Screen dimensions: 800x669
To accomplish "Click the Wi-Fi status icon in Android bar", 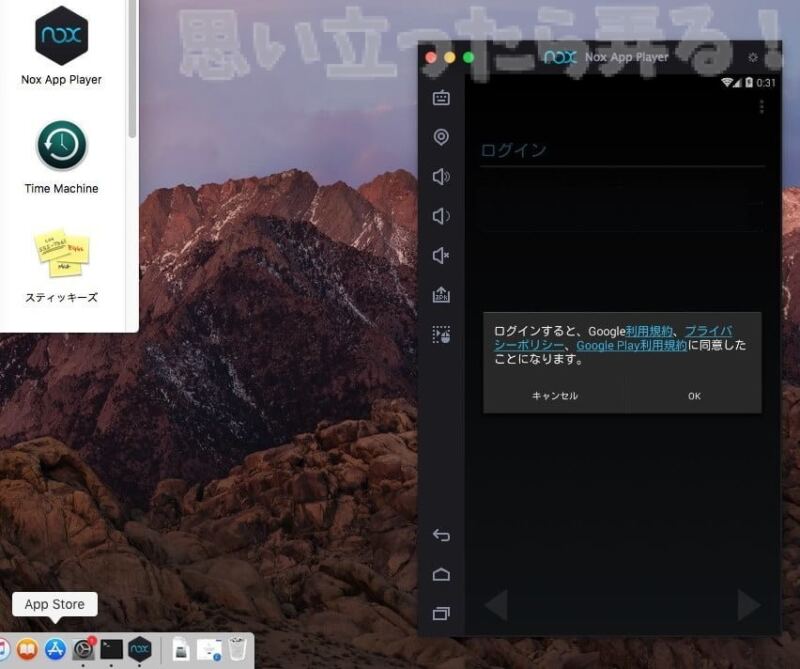I will coord(727,83).
